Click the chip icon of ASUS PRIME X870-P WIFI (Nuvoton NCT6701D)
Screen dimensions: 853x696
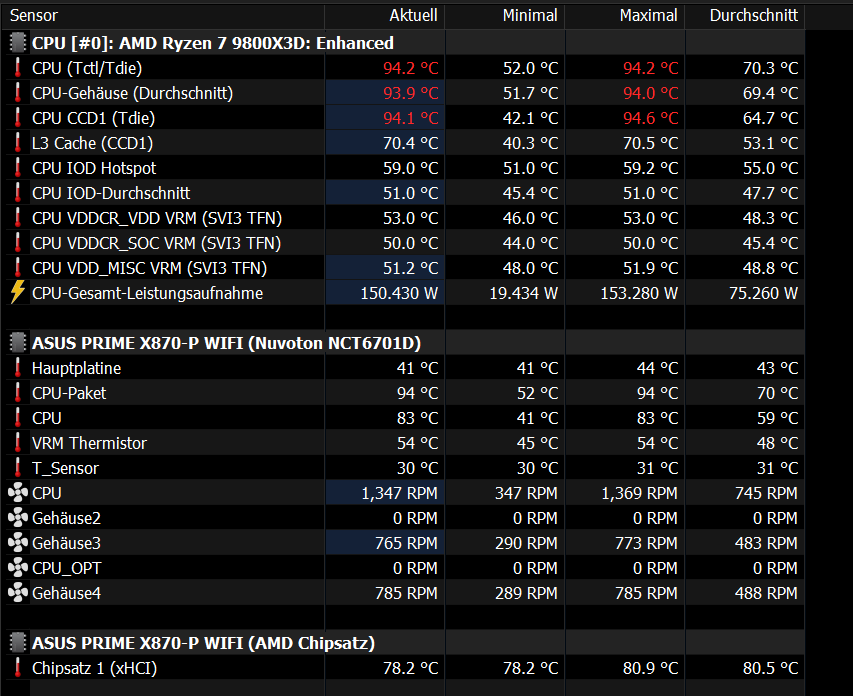[x=18, y=343]
